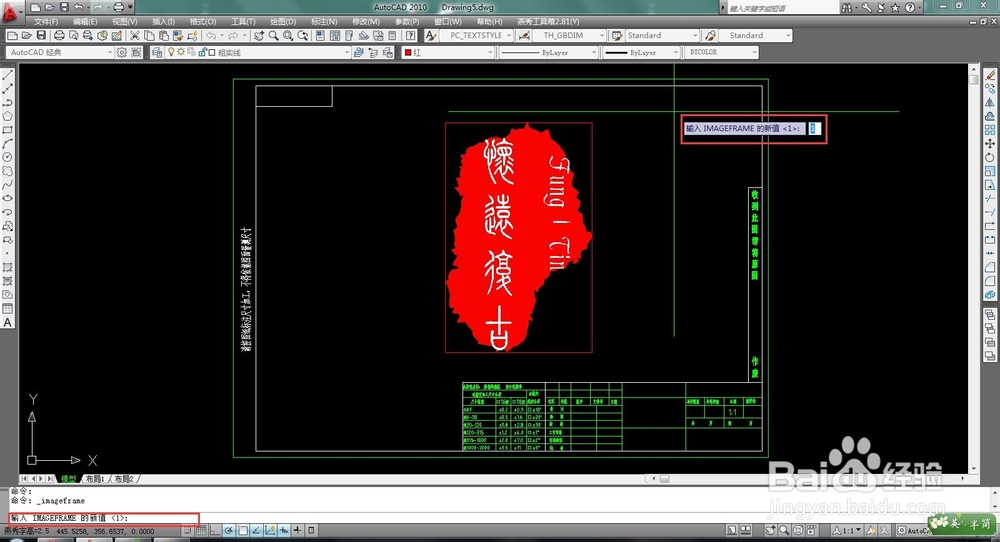Screen dimensions: 1000x542
Task: Open the AutoCAD 经典 workspace dropdown
Action: tap(60, 52)
